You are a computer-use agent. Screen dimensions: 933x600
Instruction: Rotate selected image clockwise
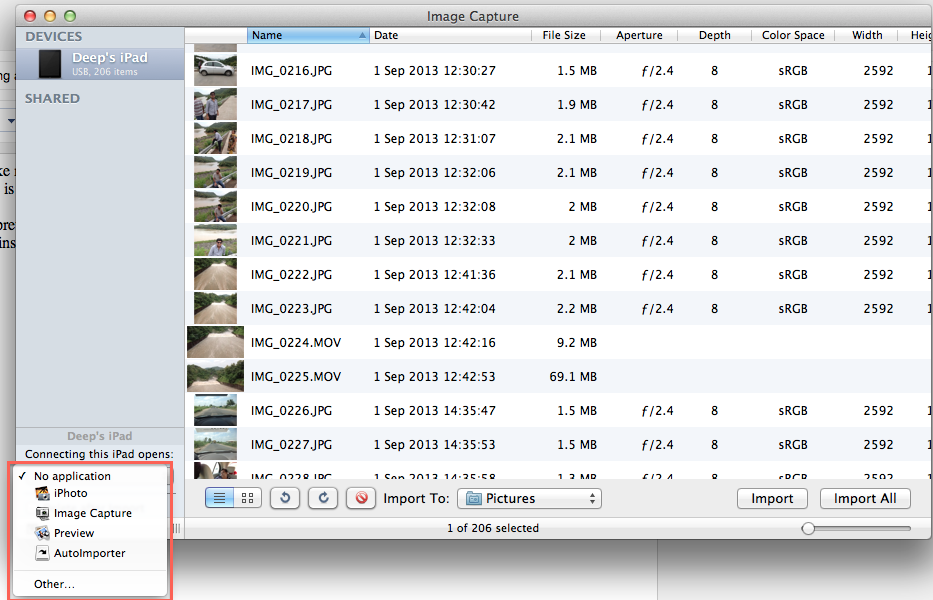tap(323, 498)
